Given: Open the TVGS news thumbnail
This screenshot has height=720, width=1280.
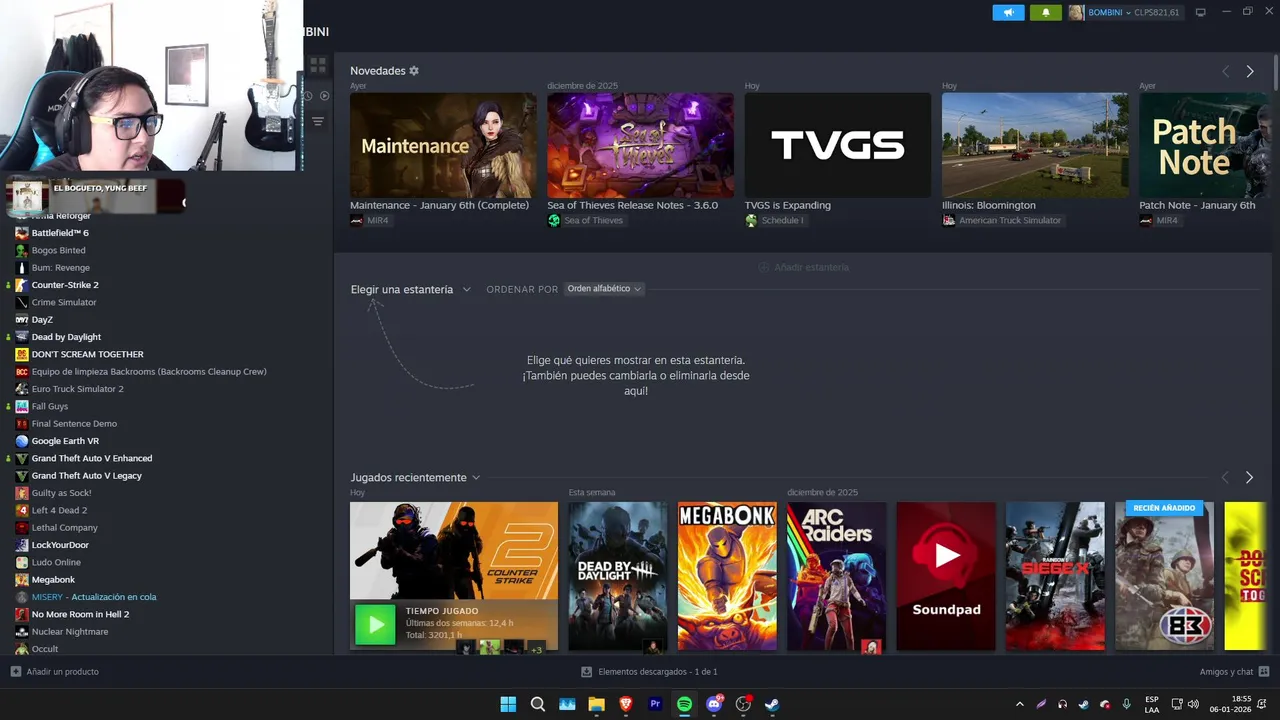Looking at the screenshot, I should pyautogui.click(x=838, y=145).
